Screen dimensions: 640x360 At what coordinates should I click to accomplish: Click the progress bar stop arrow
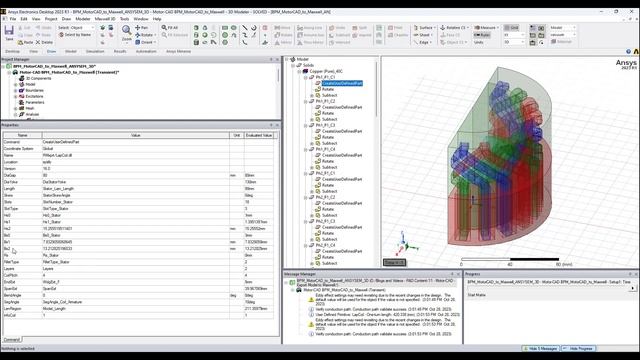633,288
